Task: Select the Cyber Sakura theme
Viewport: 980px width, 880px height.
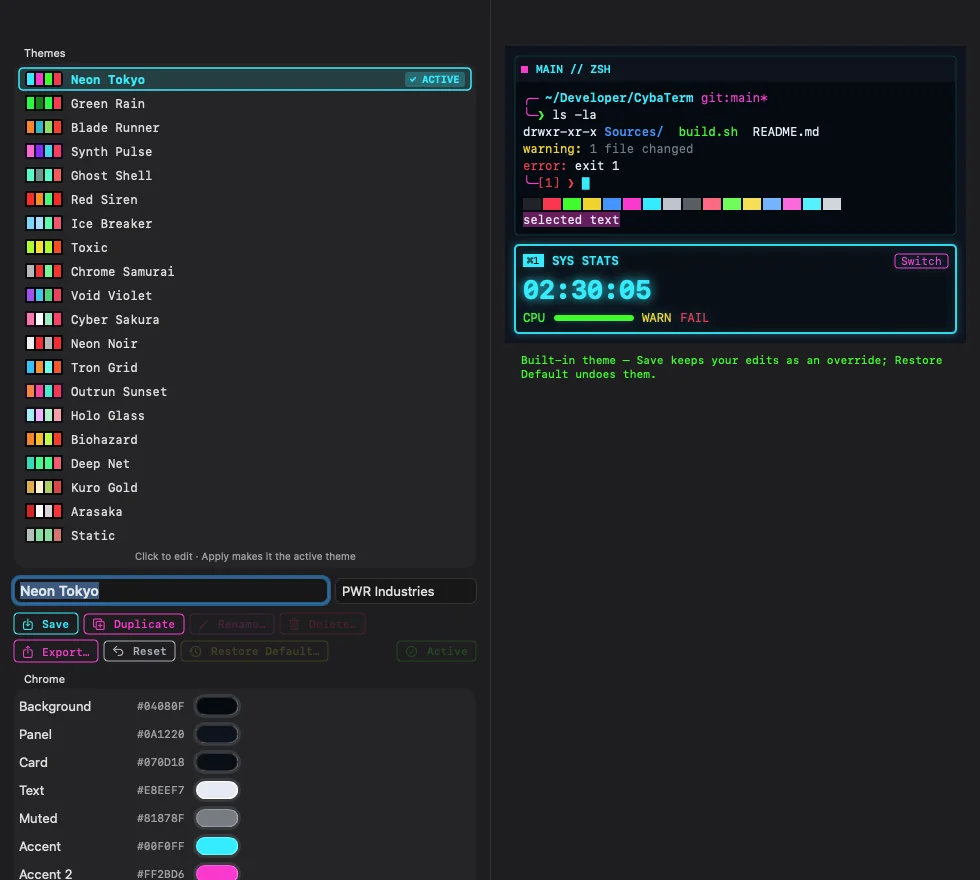Action: [244, 320]
